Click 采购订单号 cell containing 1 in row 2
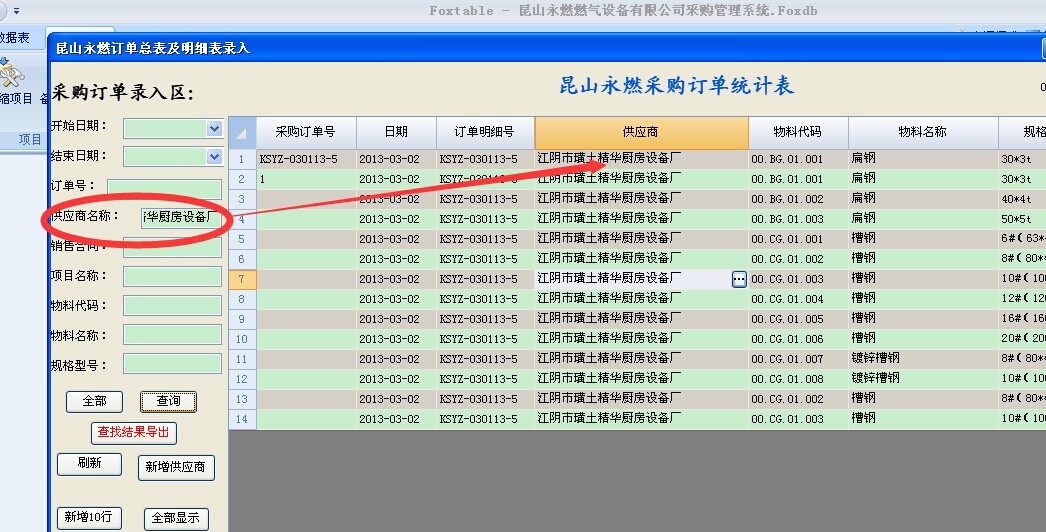This screenshot has width=1046, height=532. (x=306, y=179)
